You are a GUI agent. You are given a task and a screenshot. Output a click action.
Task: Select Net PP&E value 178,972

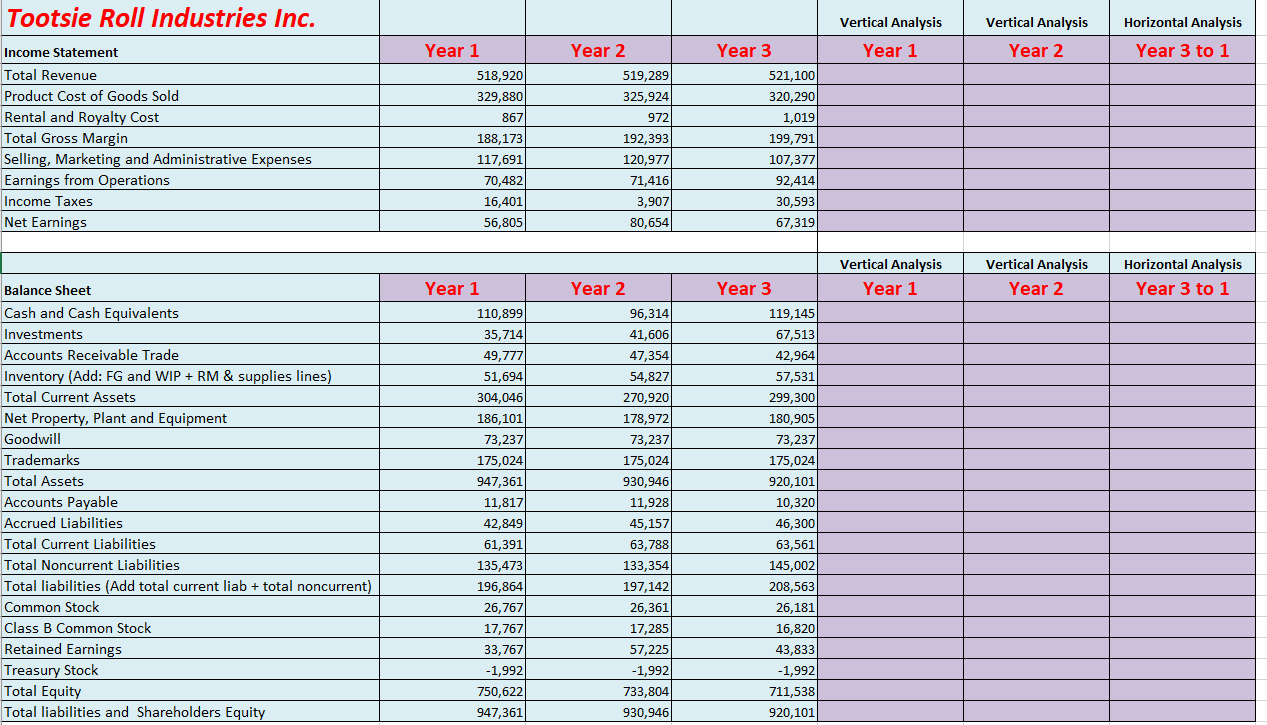[x=598, y=418]
